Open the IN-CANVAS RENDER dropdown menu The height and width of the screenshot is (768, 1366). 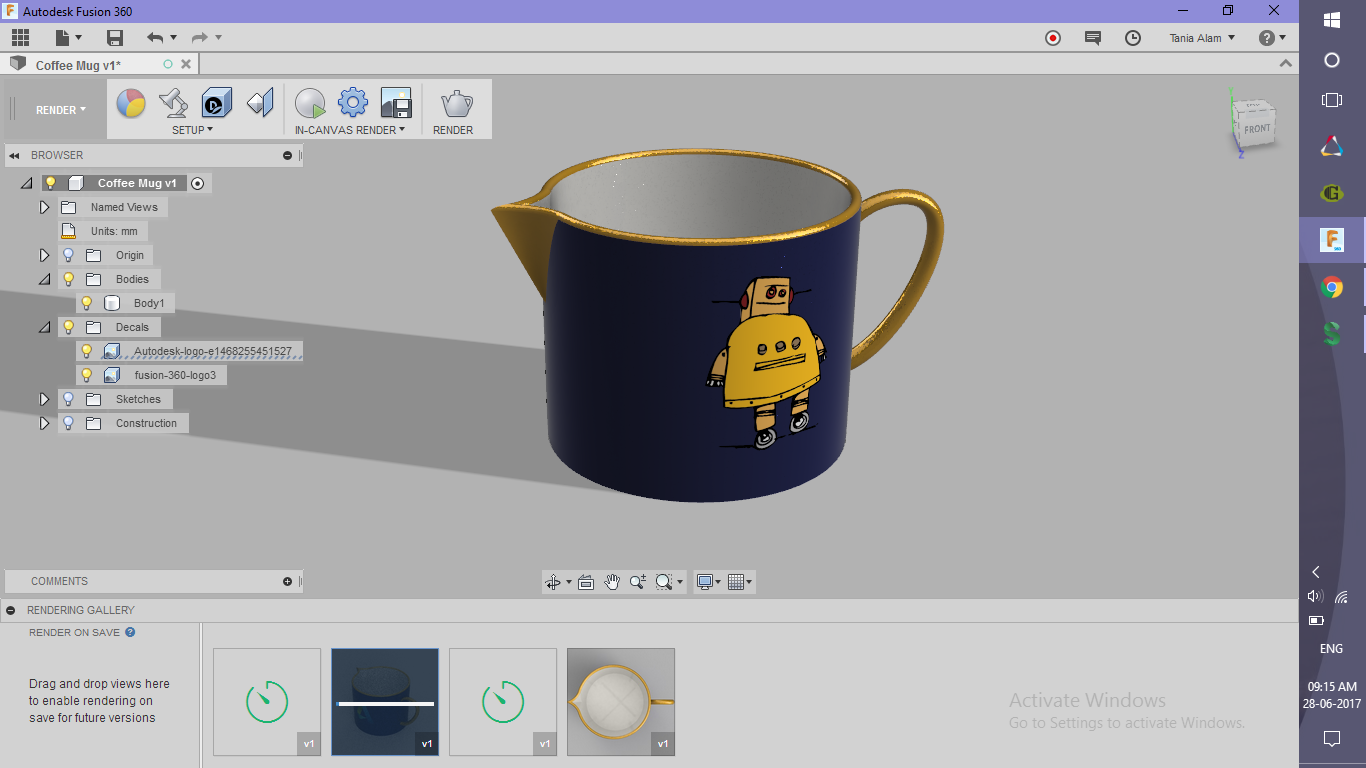coord(350,130)
